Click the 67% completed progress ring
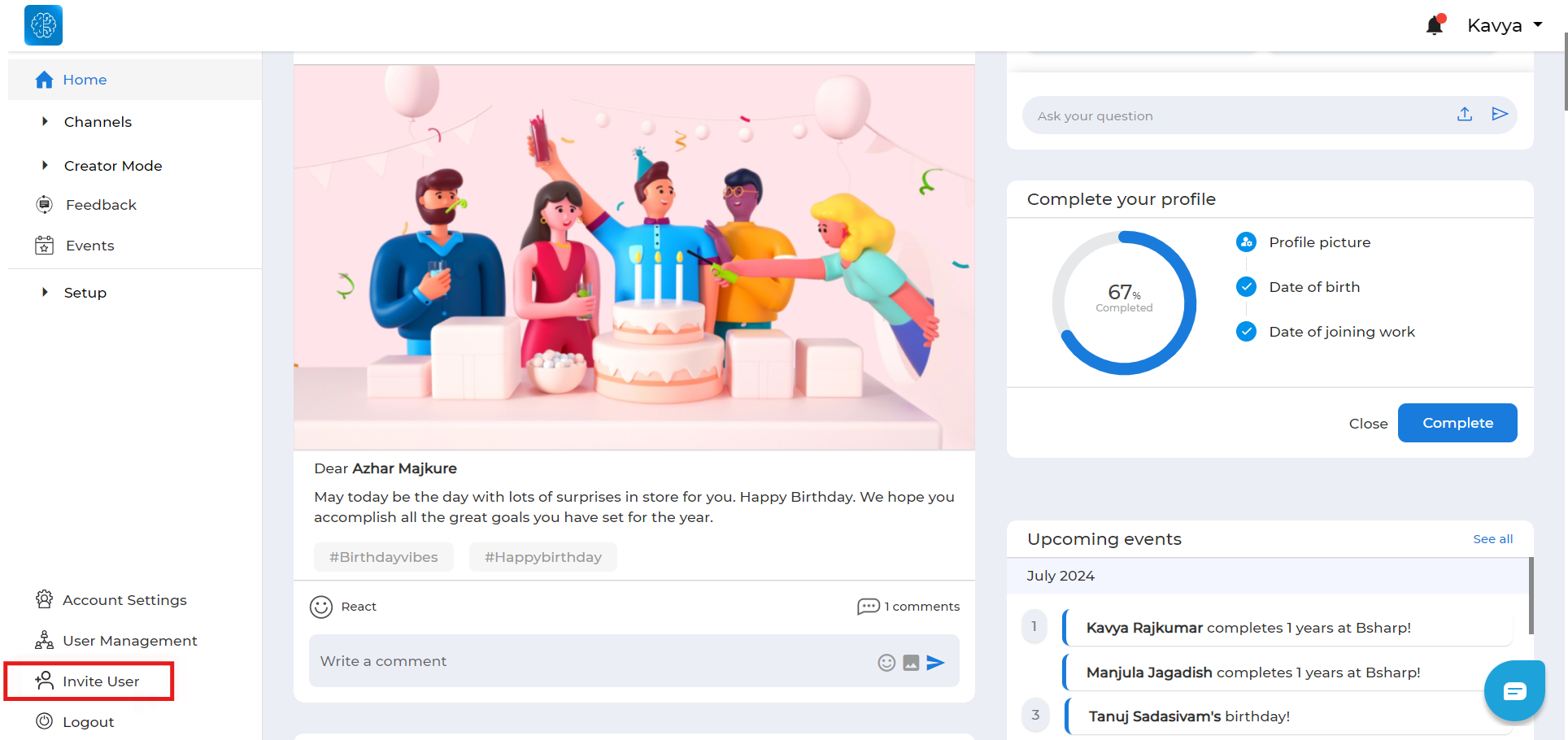This screenshot has height=740, width=1568. [1124, 303]
